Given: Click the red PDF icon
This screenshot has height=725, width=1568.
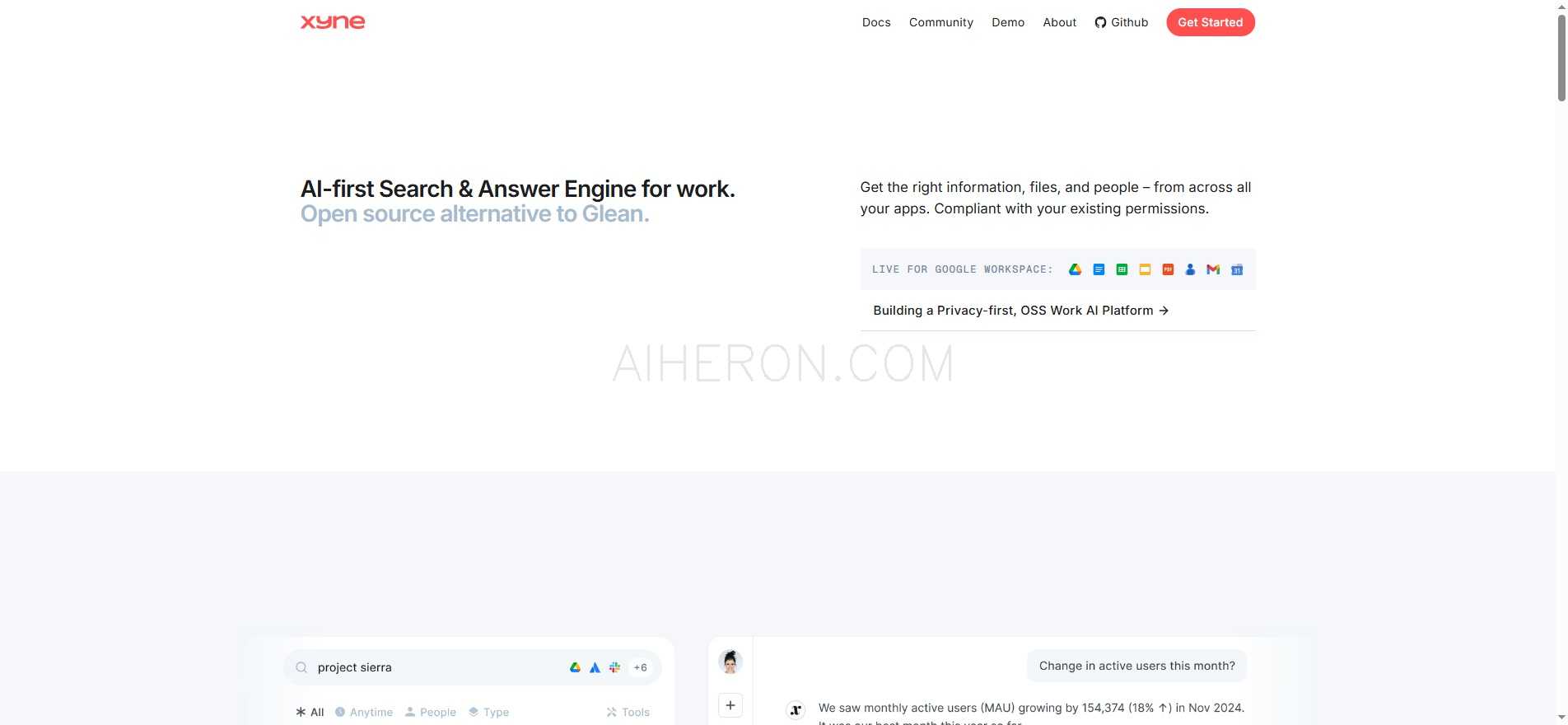Looking at the screenshot, I should [x=1168, y=269].
